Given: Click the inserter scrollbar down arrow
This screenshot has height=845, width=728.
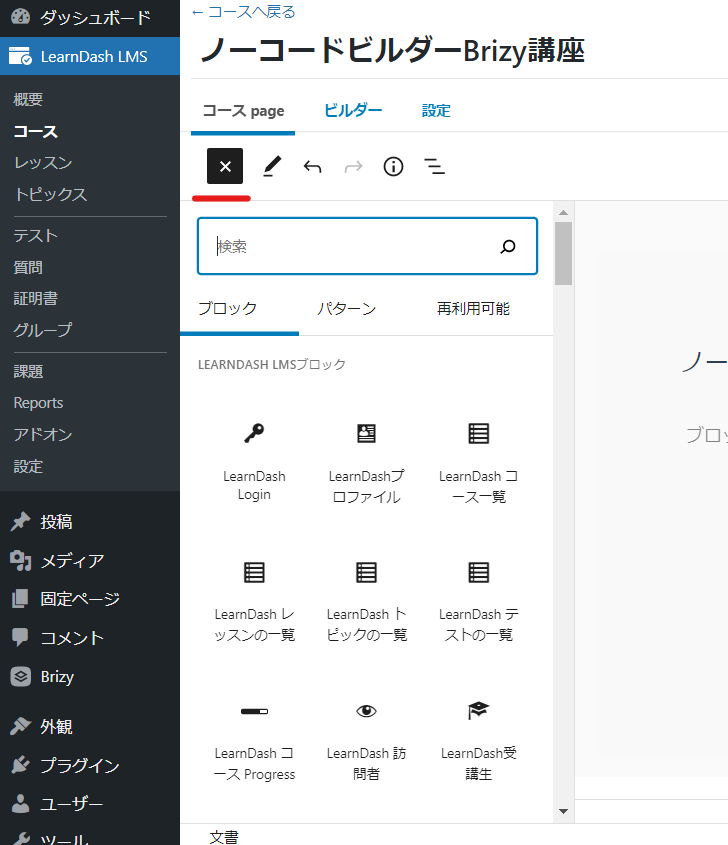Looking at the screenshot, I should point(564,811).
